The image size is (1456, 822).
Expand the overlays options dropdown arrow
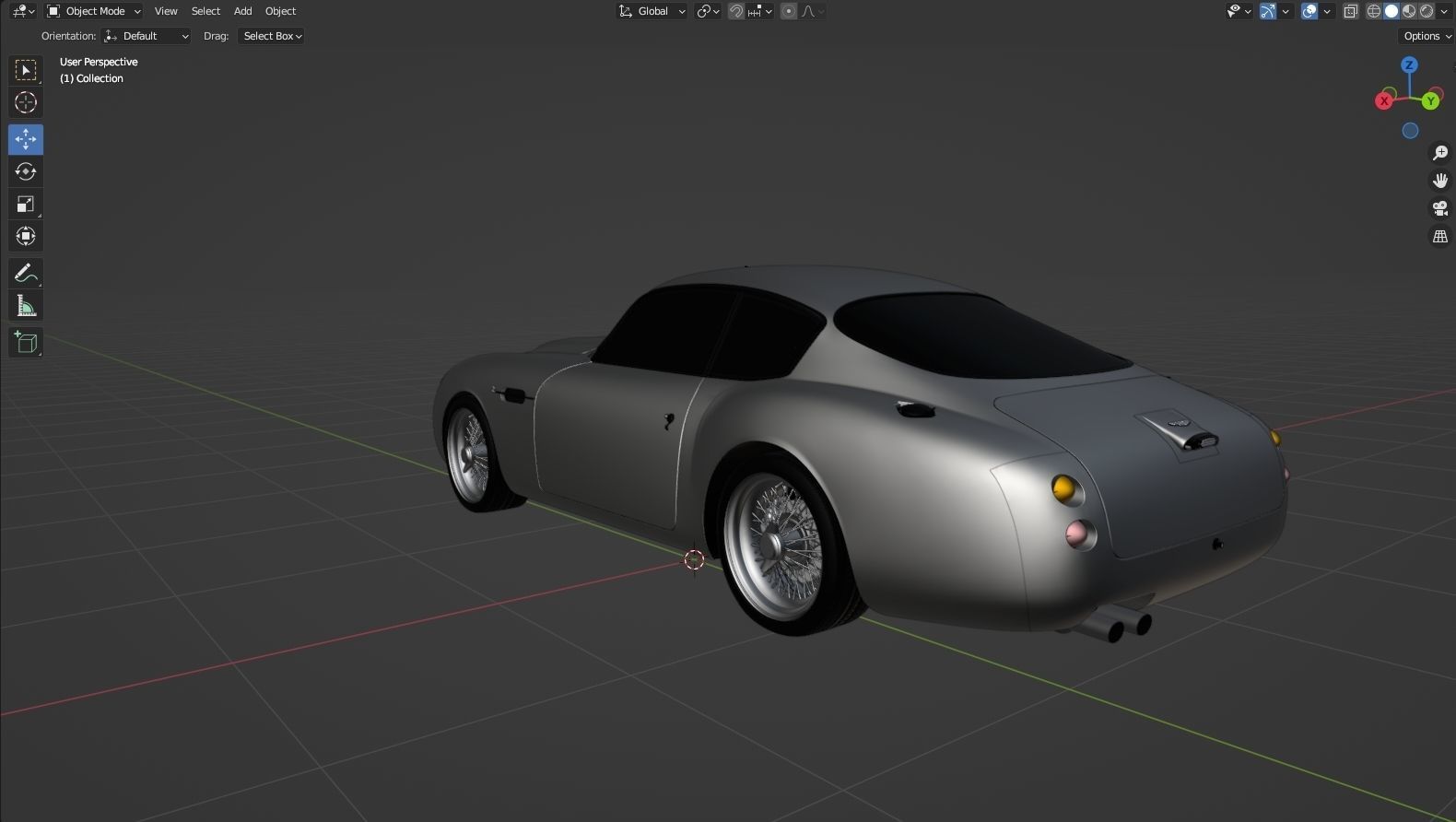click(x=1327, y=11)
